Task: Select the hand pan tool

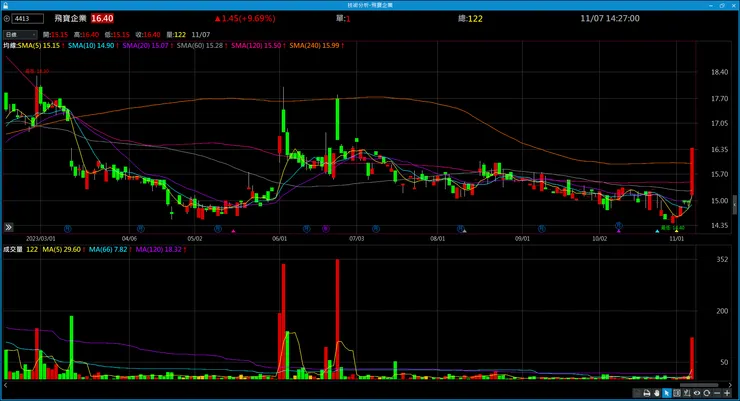Action: [656, 393]
